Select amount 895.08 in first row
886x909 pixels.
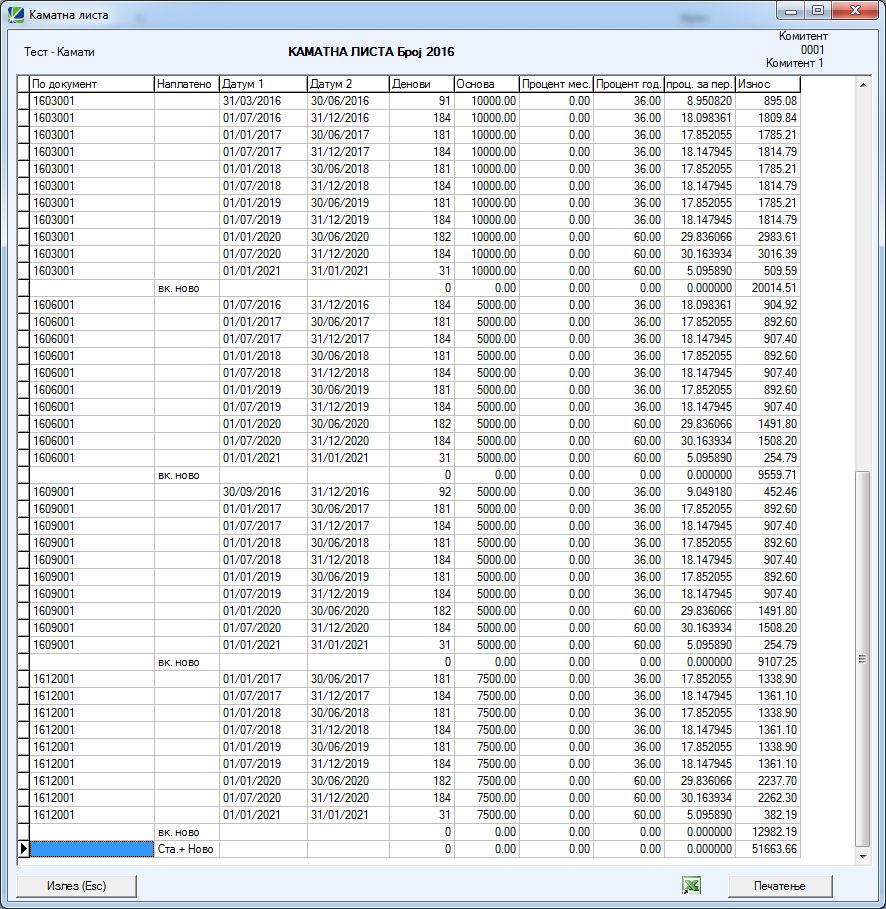[768, 101]
